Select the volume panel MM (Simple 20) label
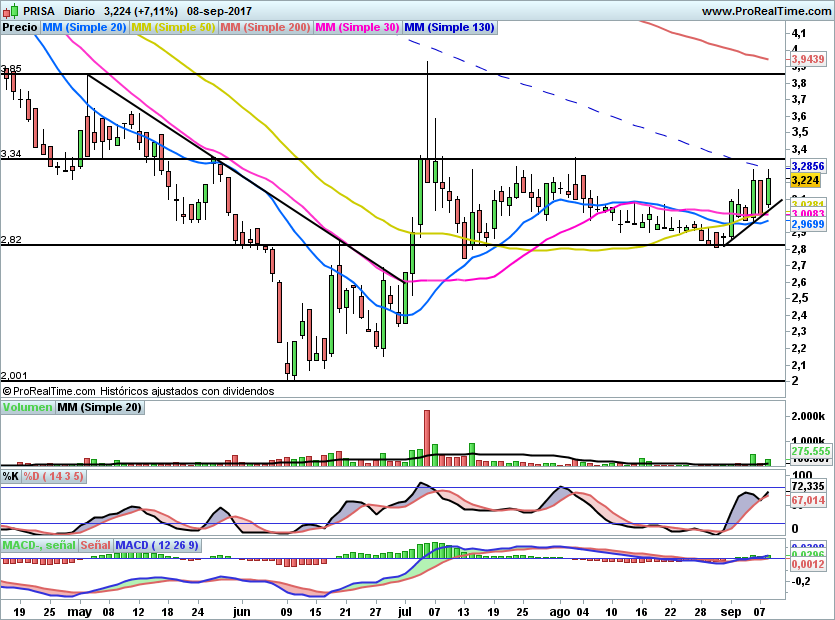This screenshot has height=620, width=835. (x=99, y=407)
